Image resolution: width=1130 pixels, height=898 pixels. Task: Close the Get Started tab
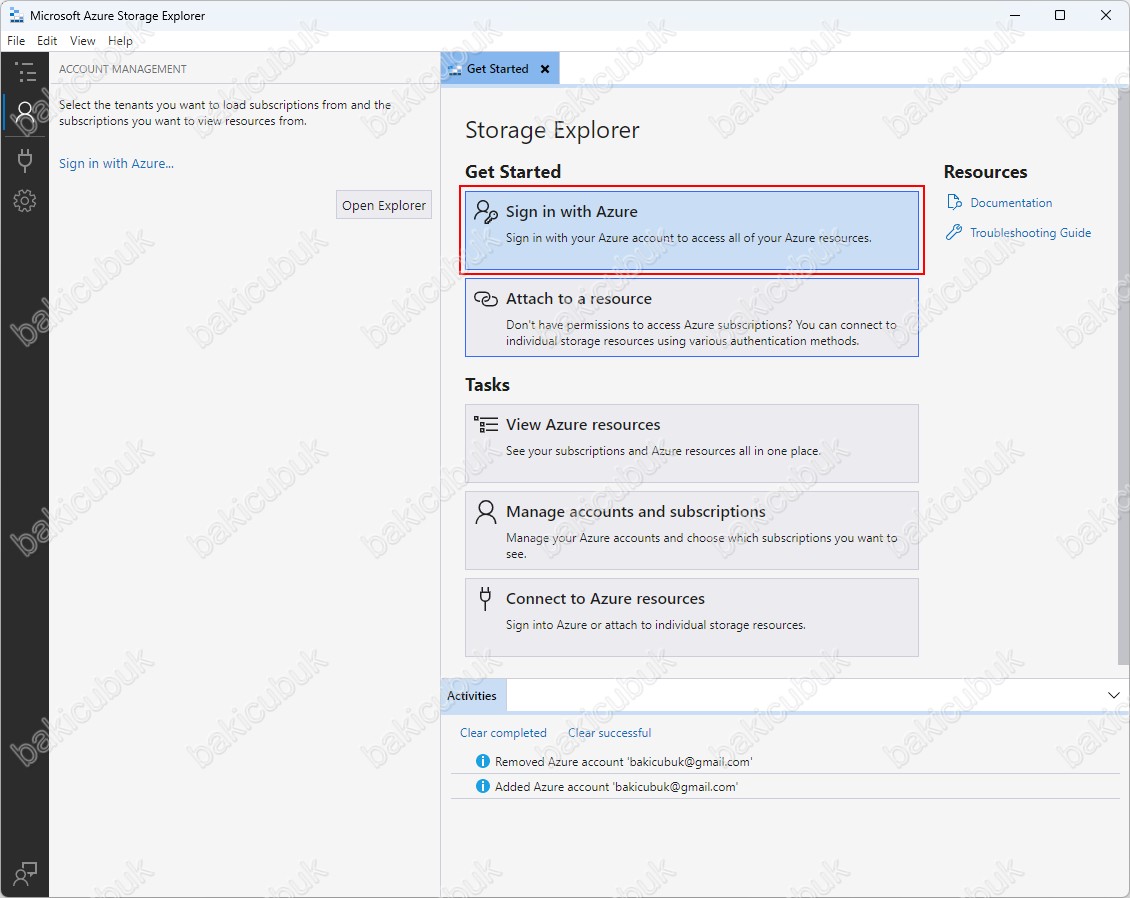coord(545,69)
